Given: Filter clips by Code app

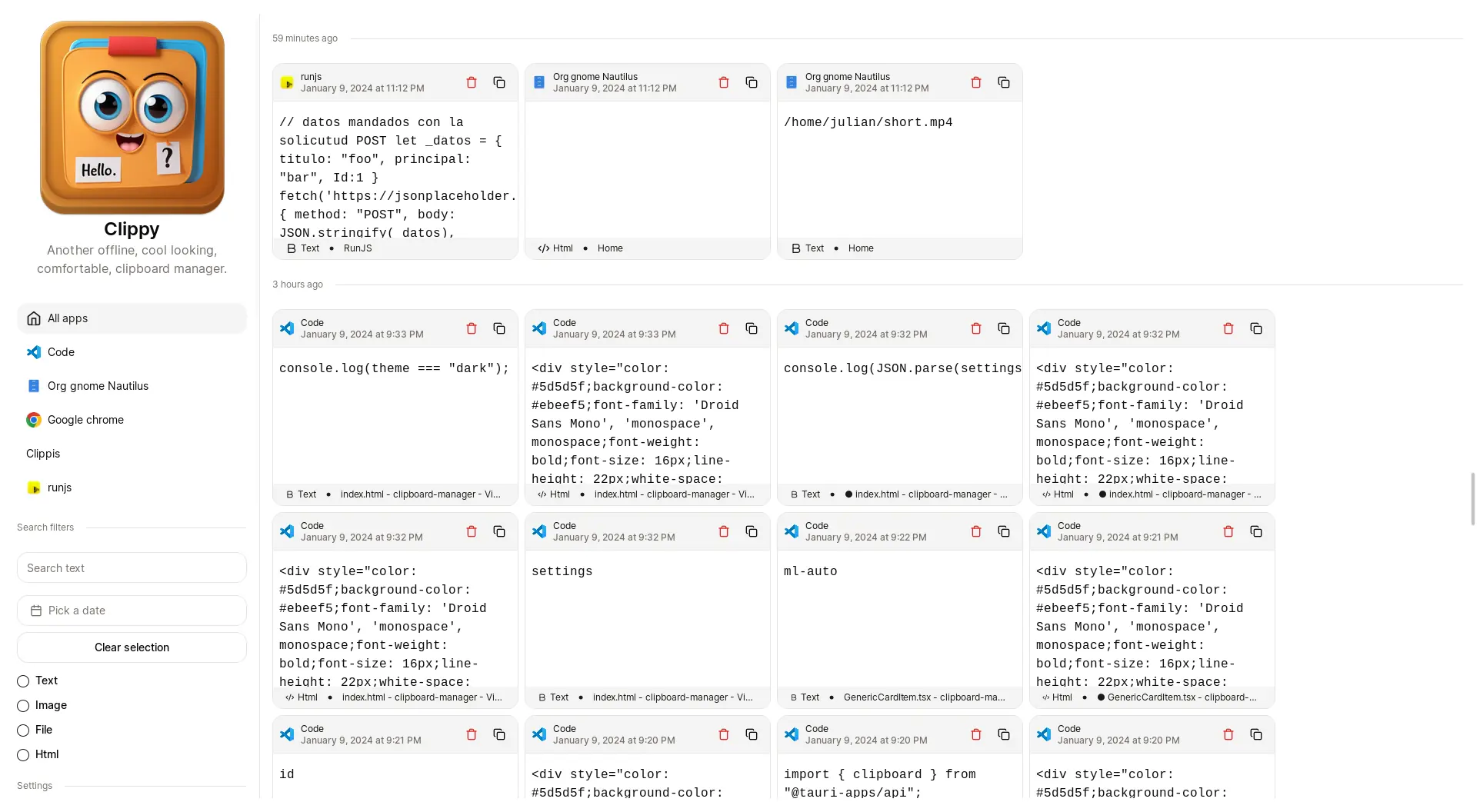Looking at the screenshot, I should pos(132,352).
